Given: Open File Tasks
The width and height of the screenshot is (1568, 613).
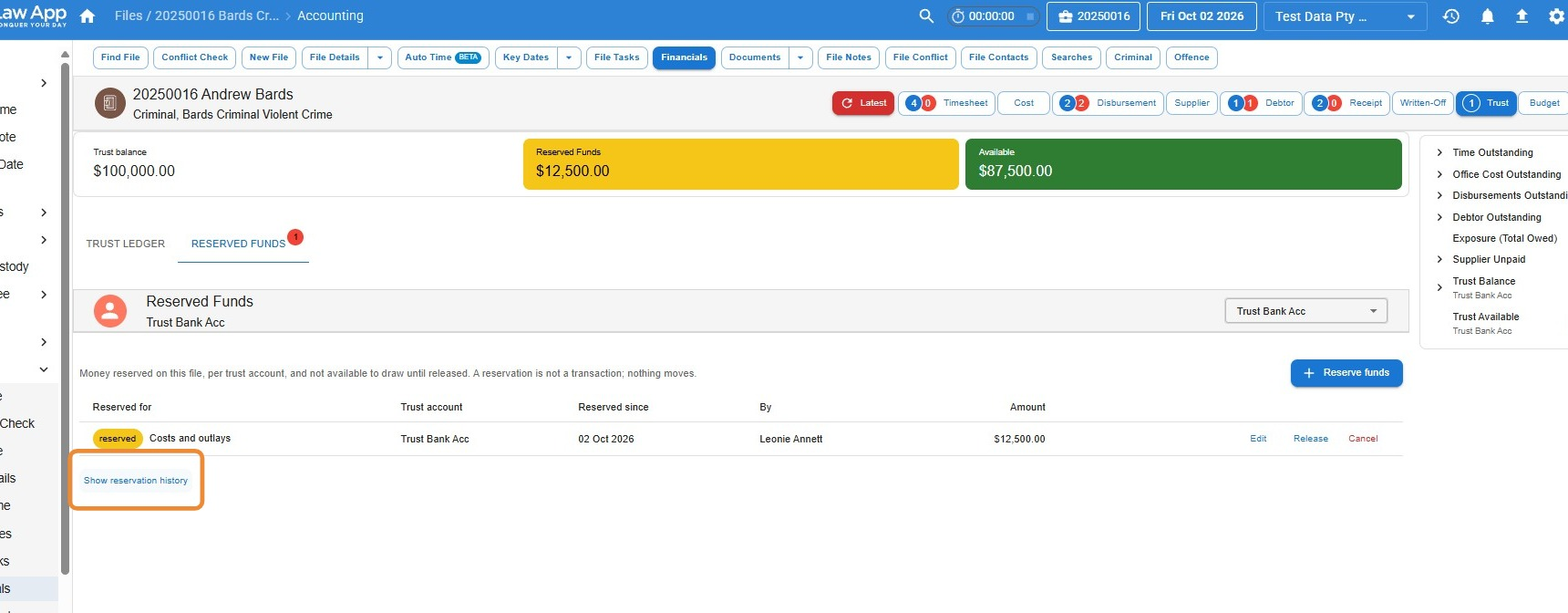Looking at the screenshot, I should click(x=617, y=57).
